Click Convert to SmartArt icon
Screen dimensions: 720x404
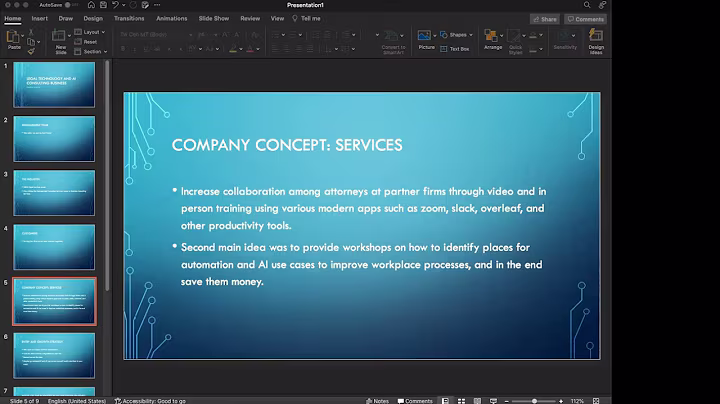coord(391,35)
